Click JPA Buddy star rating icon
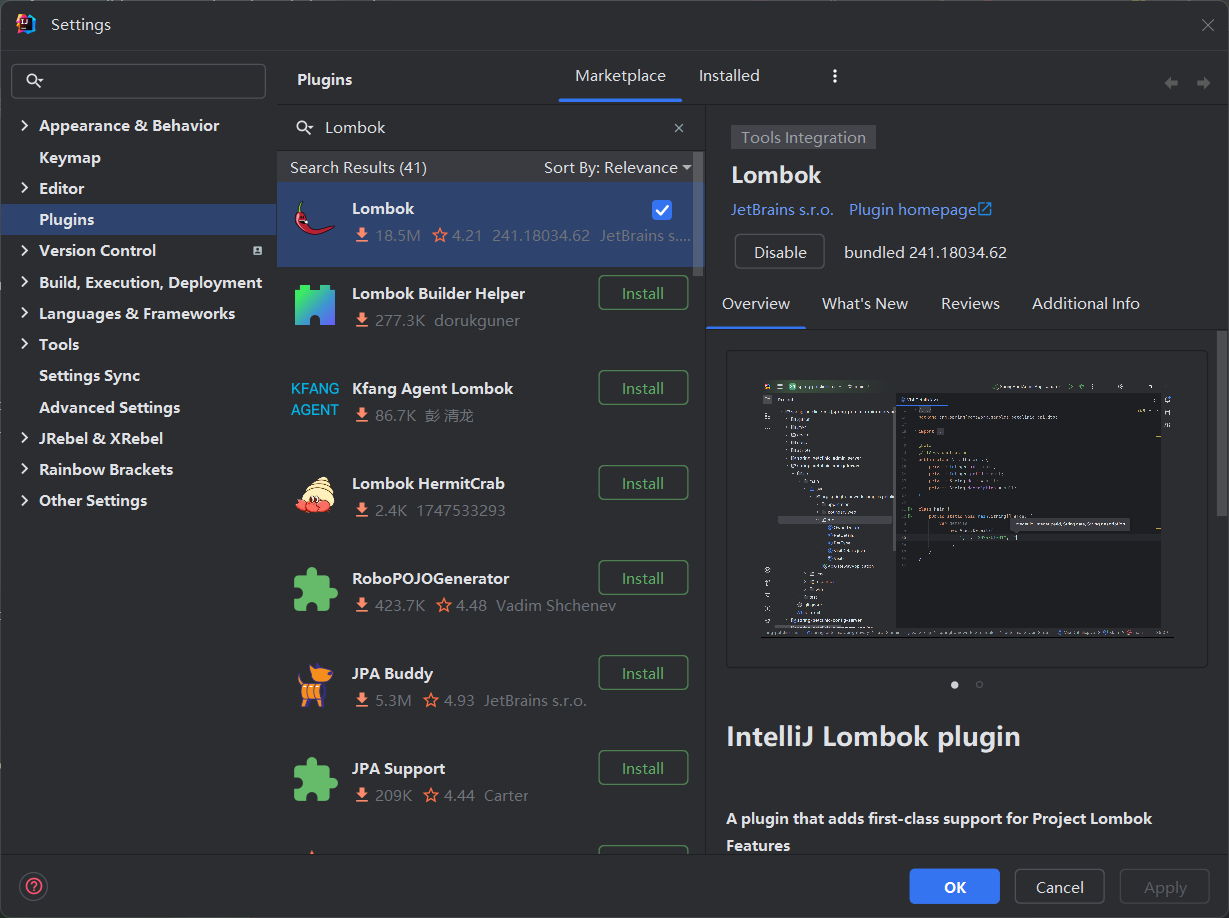The width and height of the screenshot is (1229, 918). (431, 701)
